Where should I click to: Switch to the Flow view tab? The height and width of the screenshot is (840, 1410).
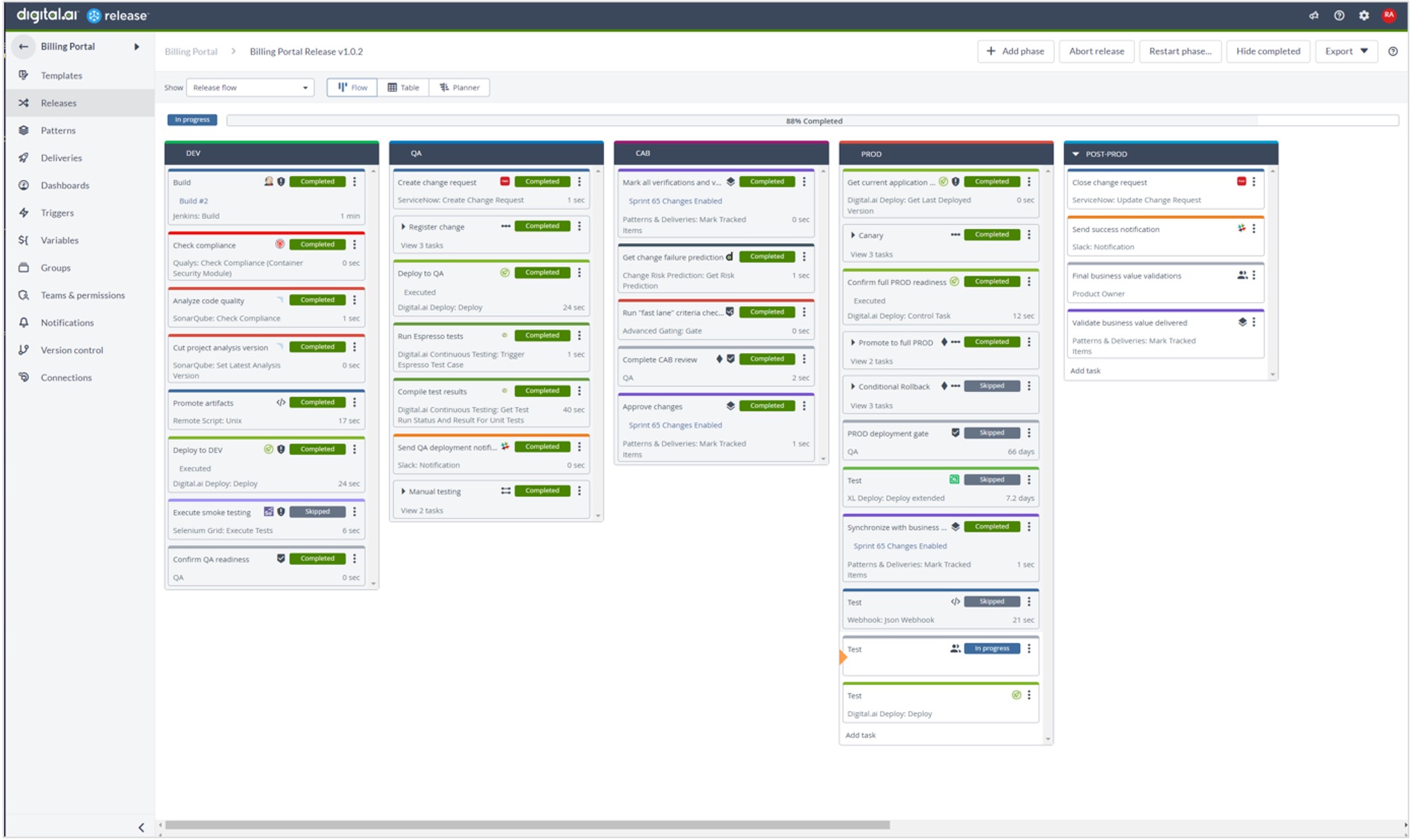click(x=352, y=88)
